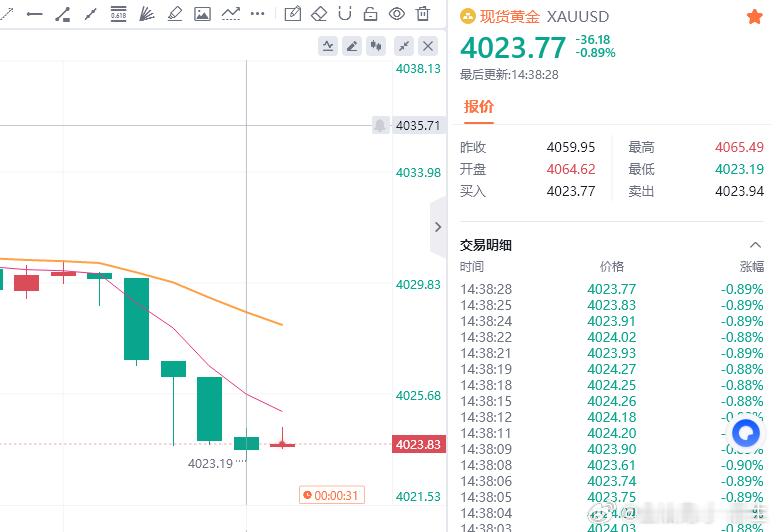Toggle magnet snap mode

[x=344, y=14]
